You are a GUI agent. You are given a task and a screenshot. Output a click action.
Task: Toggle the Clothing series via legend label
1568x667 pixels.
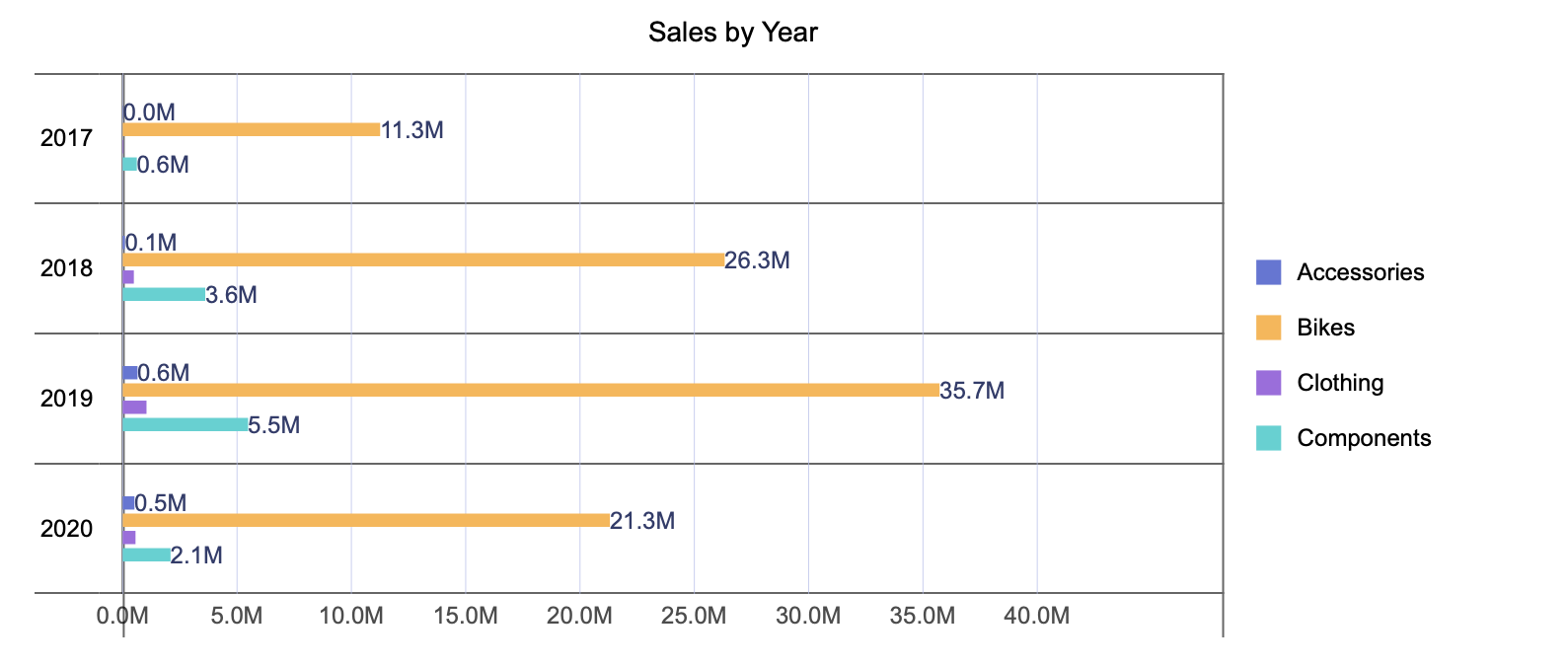point(1339,383)
